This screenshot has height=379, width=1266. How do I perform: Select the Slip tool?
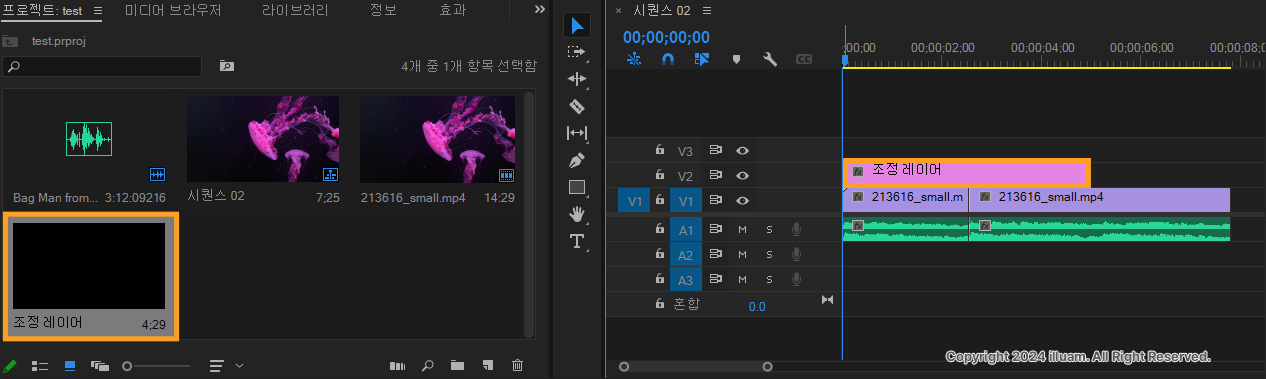[577, 133]
